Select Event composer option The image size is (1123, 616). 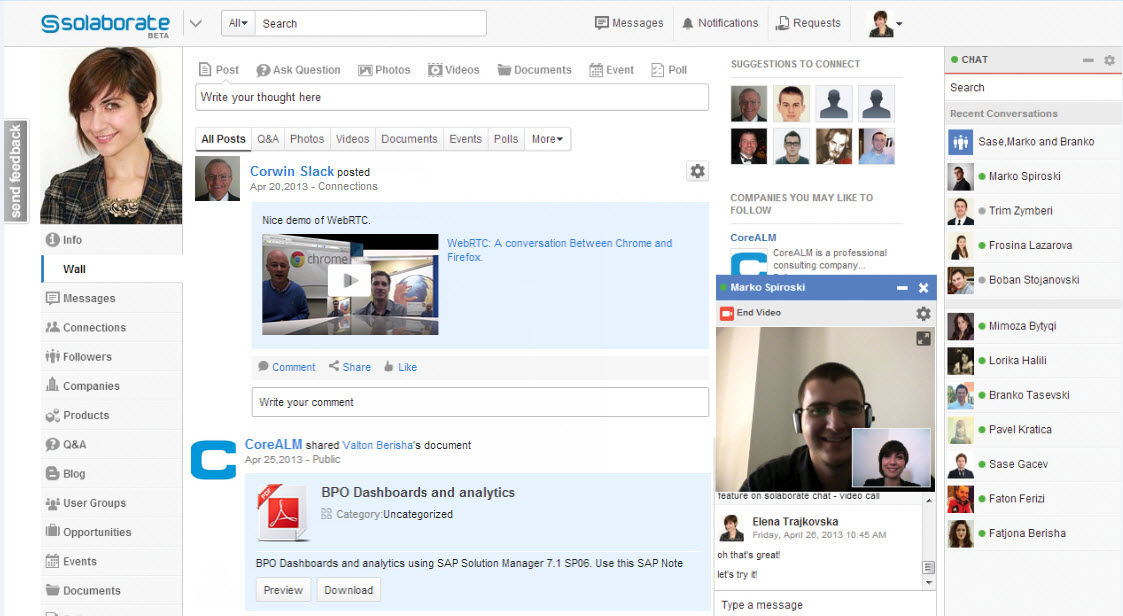612,69
